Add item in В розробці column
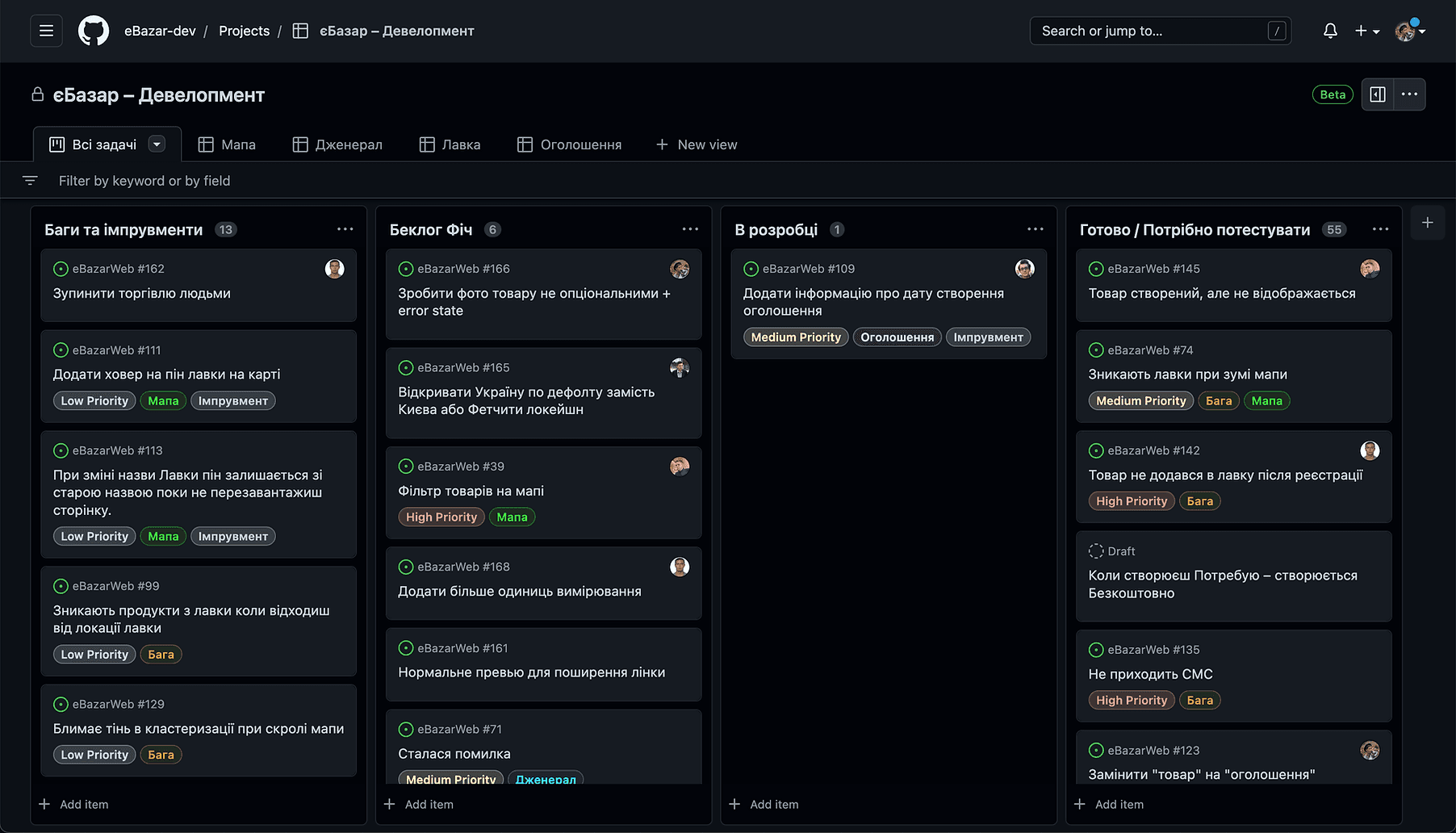 click(x=764, y=804)
